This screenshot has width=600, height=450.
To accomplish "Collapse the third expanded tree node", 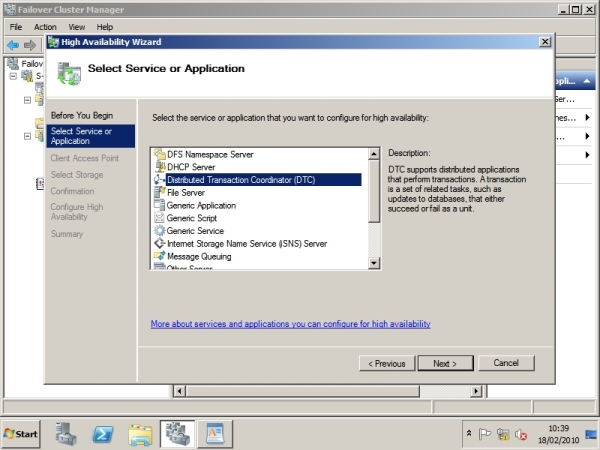I will (x=27, y=136).
